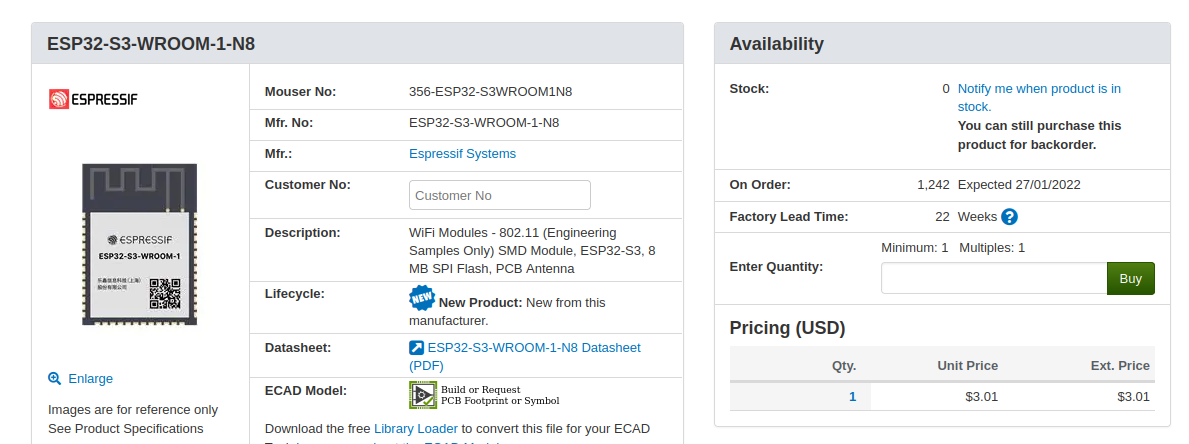Open the ESP32-S3-WROOM-1 module product image
1189x444 pixels.
click(140, 244)
